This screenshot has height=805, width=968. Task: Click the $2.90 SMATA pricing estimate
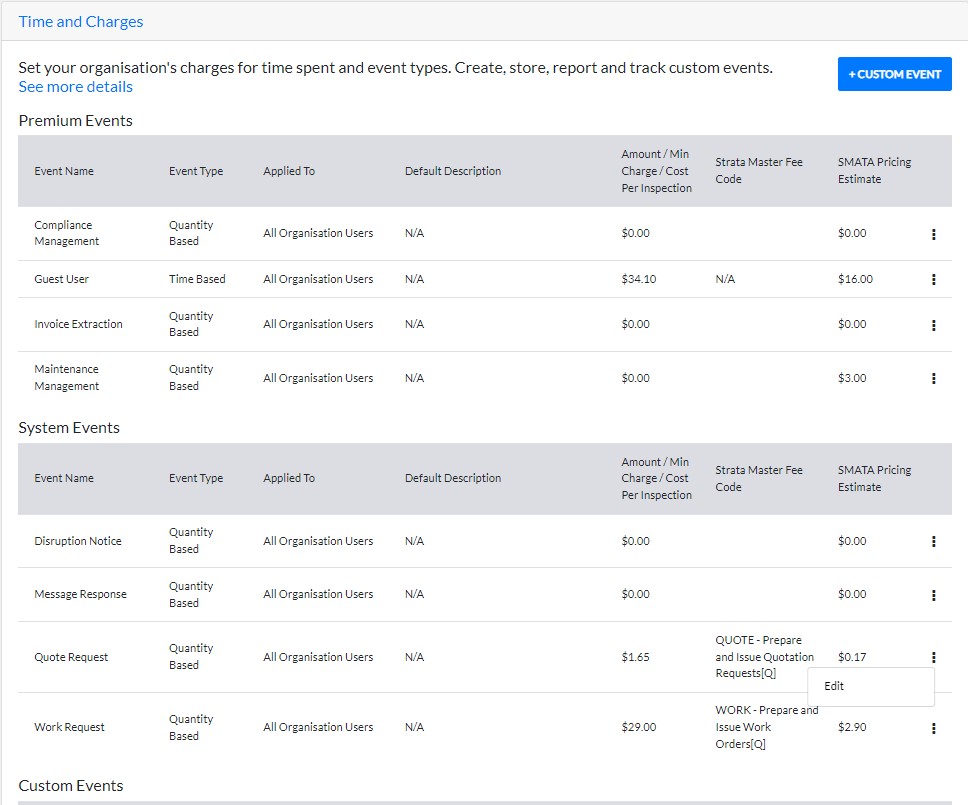click(x=852, y=727)
